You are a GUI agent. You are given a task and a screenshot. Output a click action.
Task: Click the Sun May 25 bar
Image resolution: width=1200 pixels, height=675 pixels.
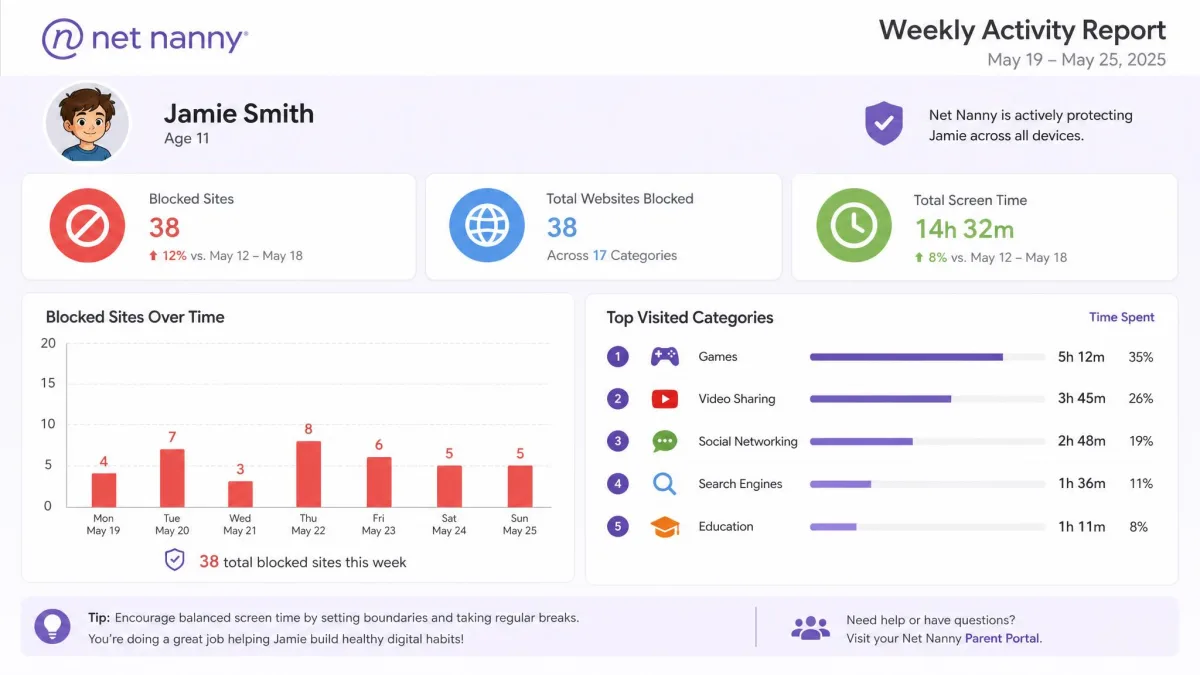click(x=520, y=485)
